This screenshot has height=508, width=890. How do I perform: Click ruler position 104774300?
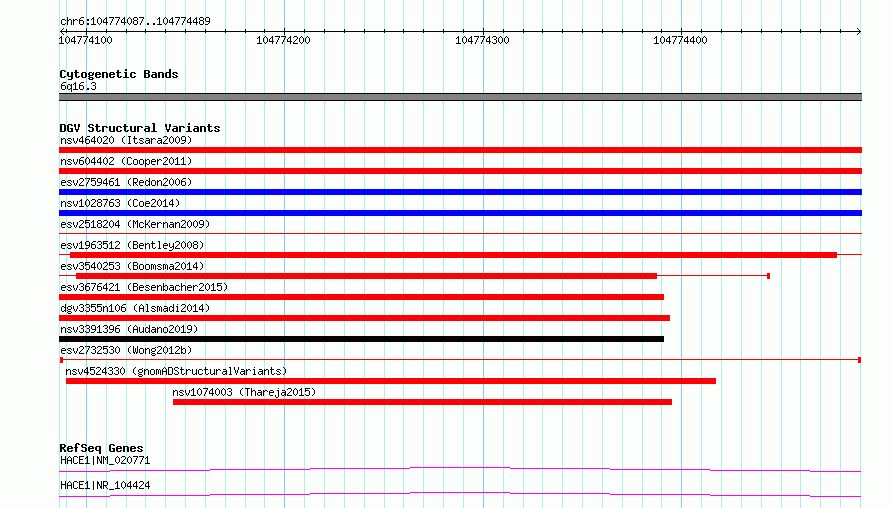pos(482,40)
